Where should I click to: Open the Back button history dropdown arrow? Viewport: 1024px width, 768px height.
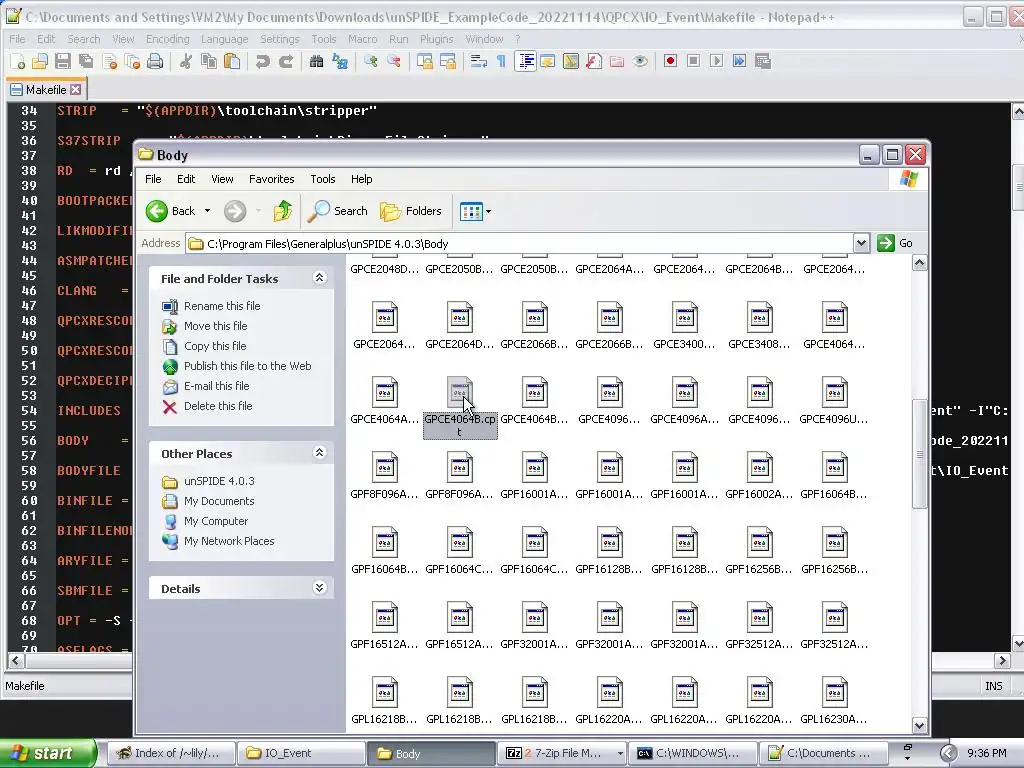tap(207, 211)
